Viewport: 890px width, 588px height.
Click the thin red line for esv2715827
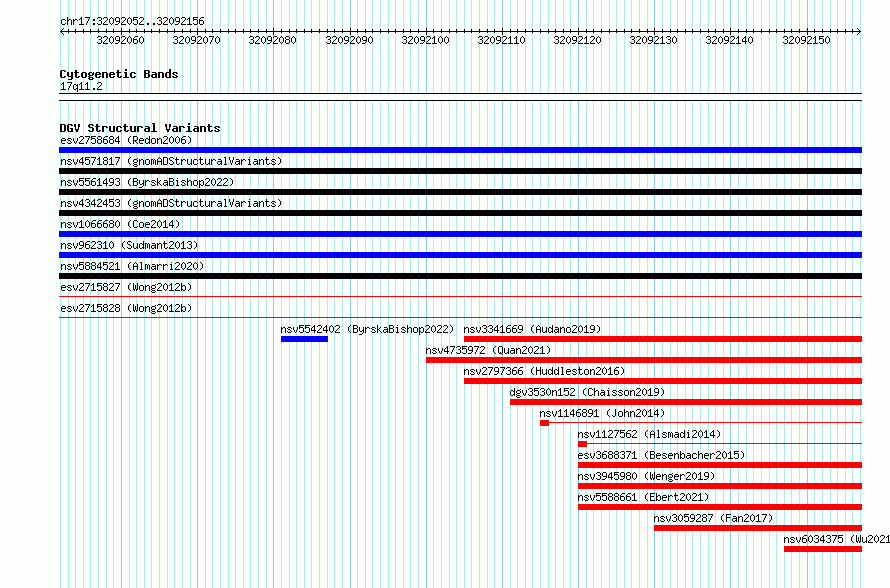pyautogui.click(x=460, y=296)
